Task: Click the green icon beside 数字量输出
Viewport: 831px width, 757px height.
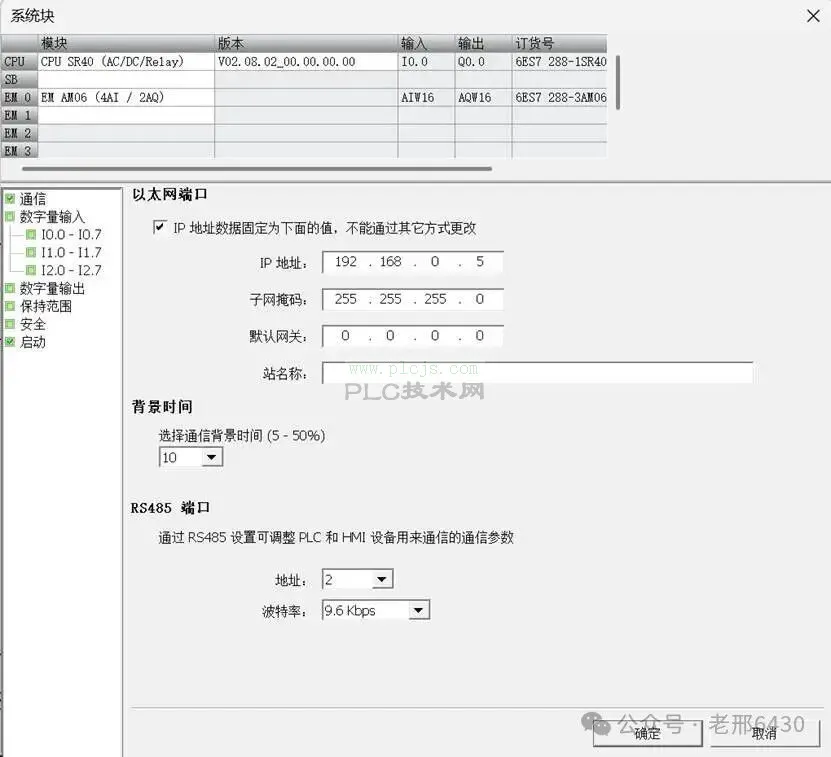Action: pos(10,288)
